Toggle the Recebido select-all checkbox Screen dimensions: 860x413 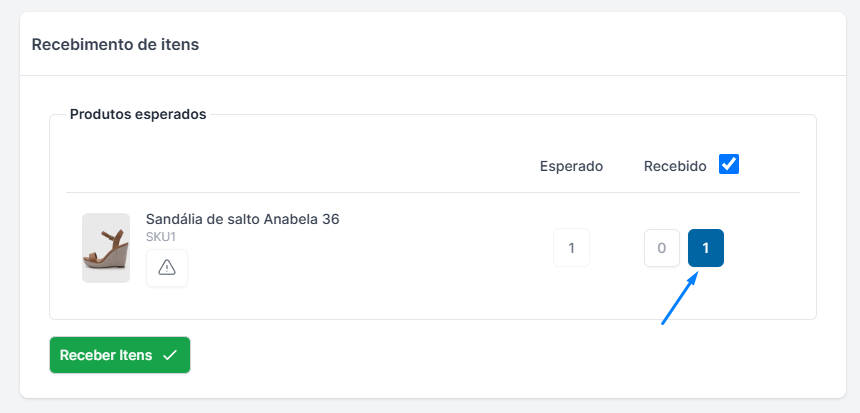point(729,165)
